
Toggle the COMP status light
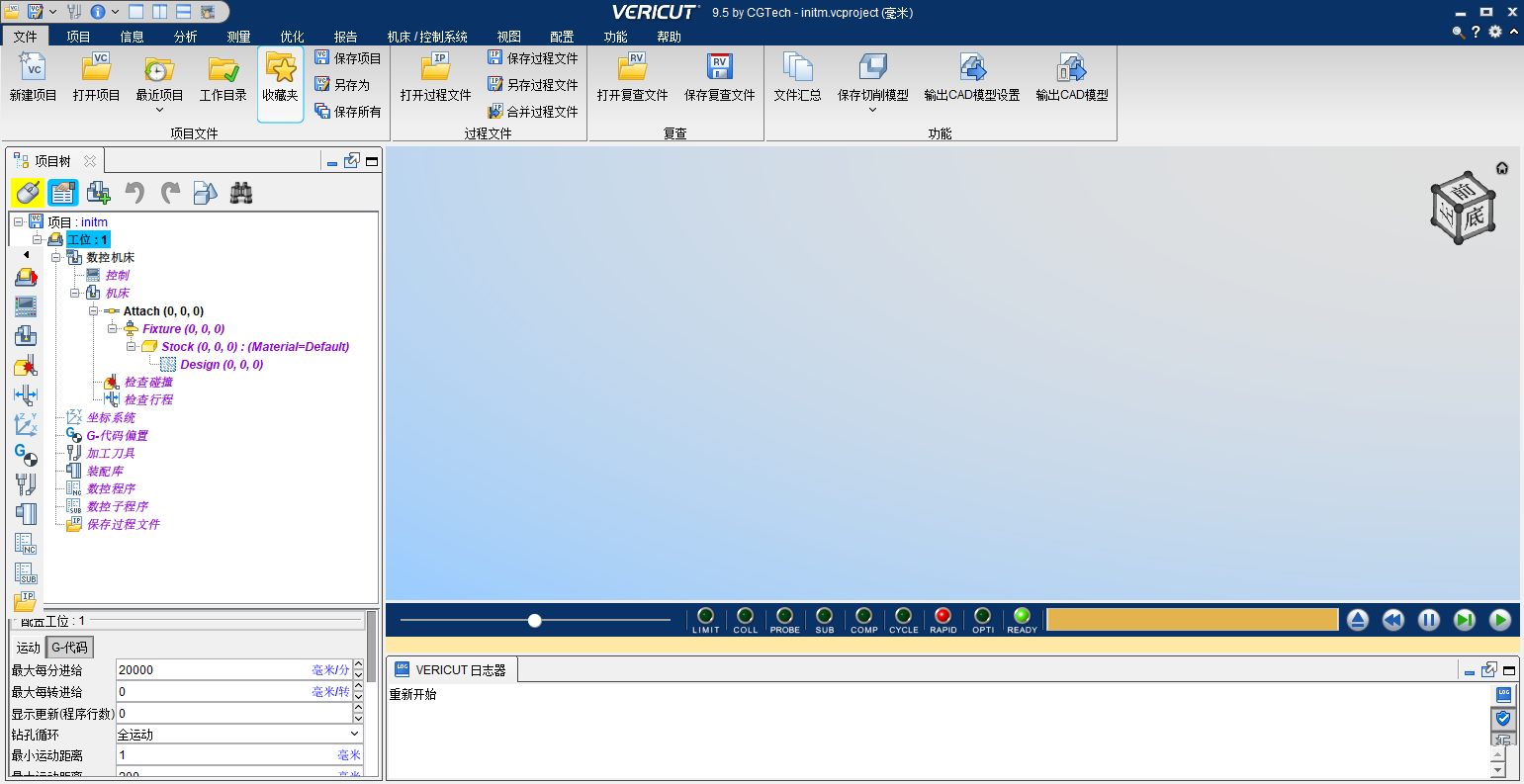pos(864,620)
